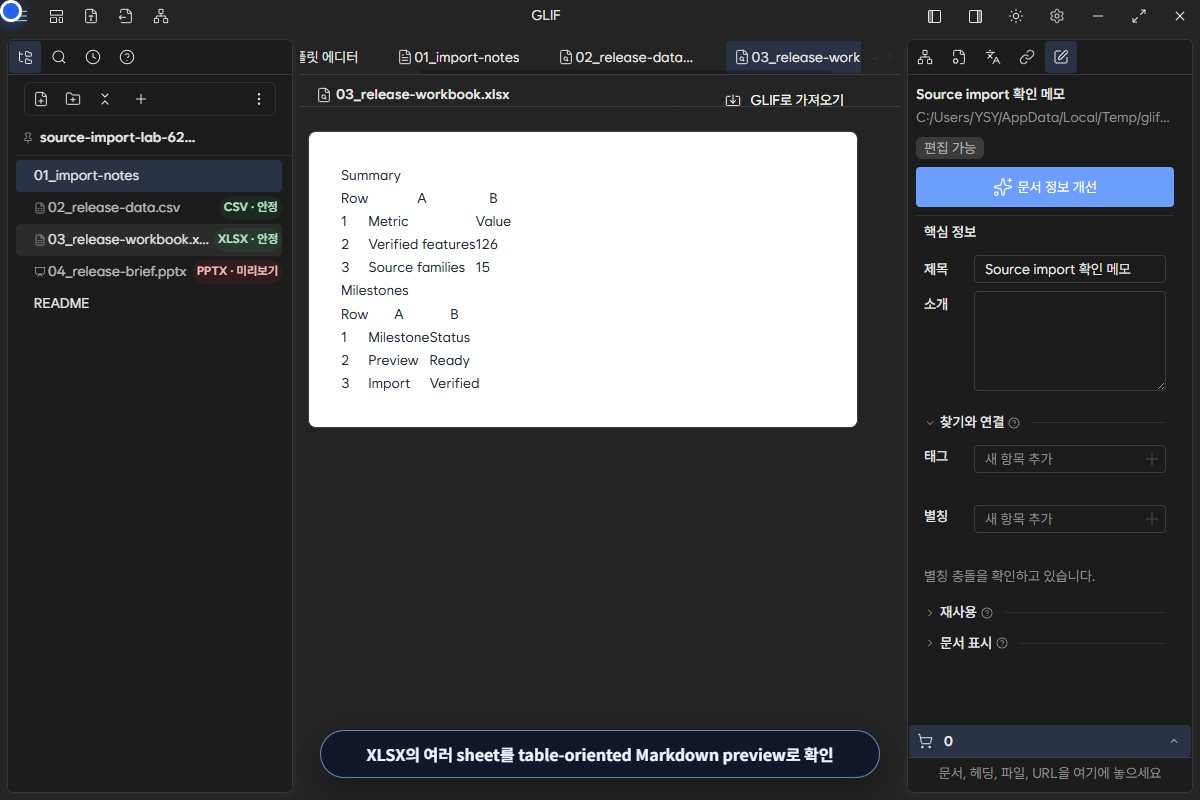The height and width of the screenshot is (800, 1200).
Task: Open 01_import-notes in the file tree
Action: tap(149, 175)
